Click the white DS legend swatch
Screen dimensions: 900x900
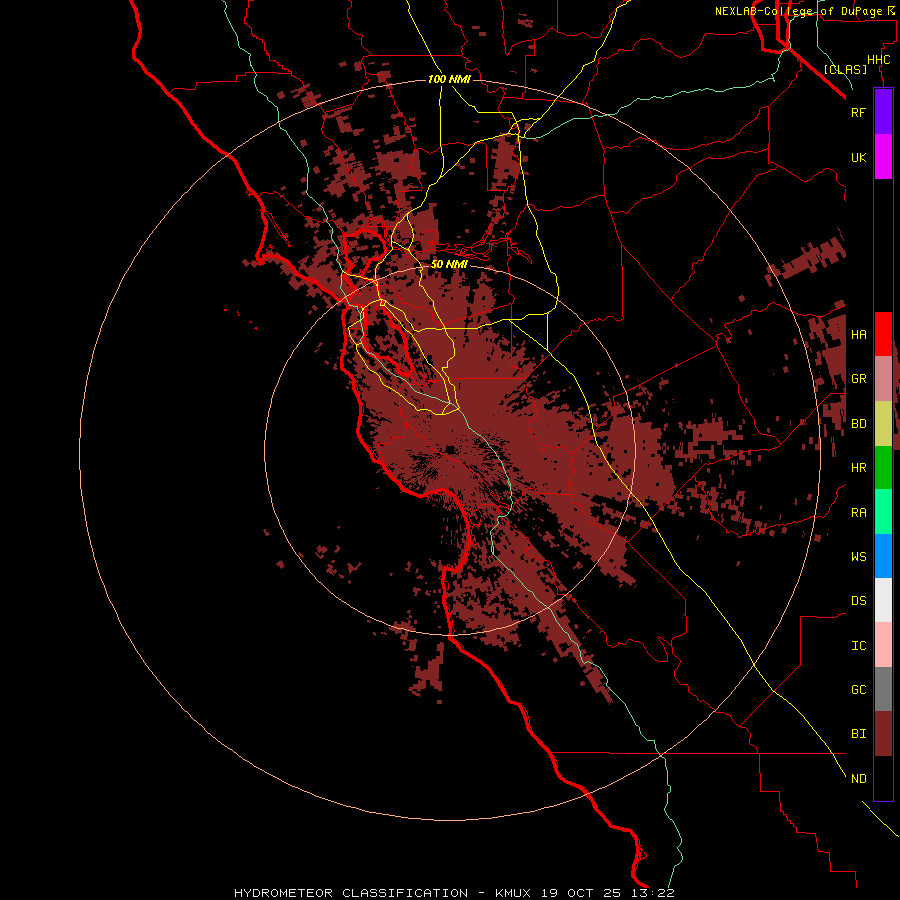(x=883, y=600)
